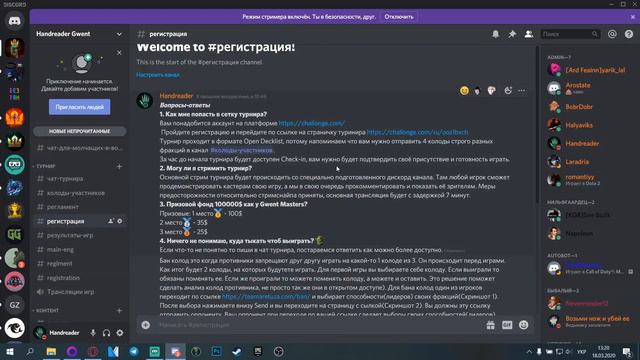This screenshot has width=640, height=360.
Task: Close the streamer mode banner
Action: pyautogui.click(x=632, y=17)
